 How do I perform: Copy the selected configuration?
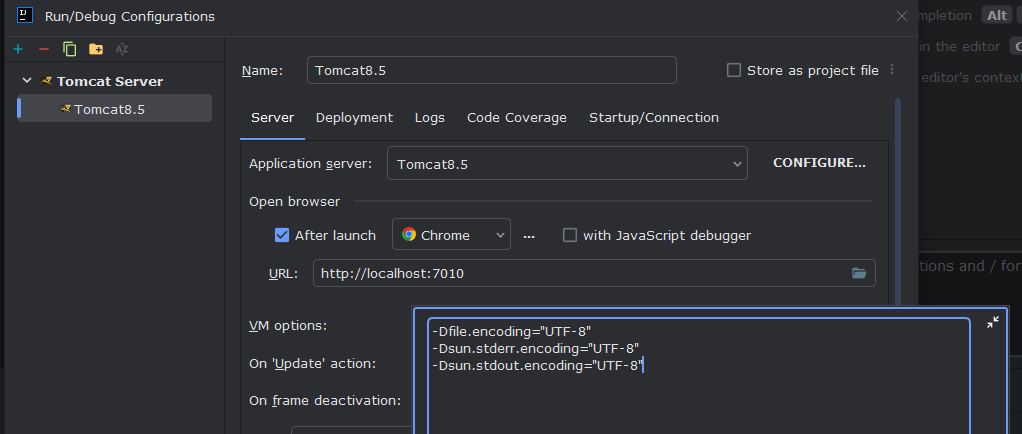69,49
